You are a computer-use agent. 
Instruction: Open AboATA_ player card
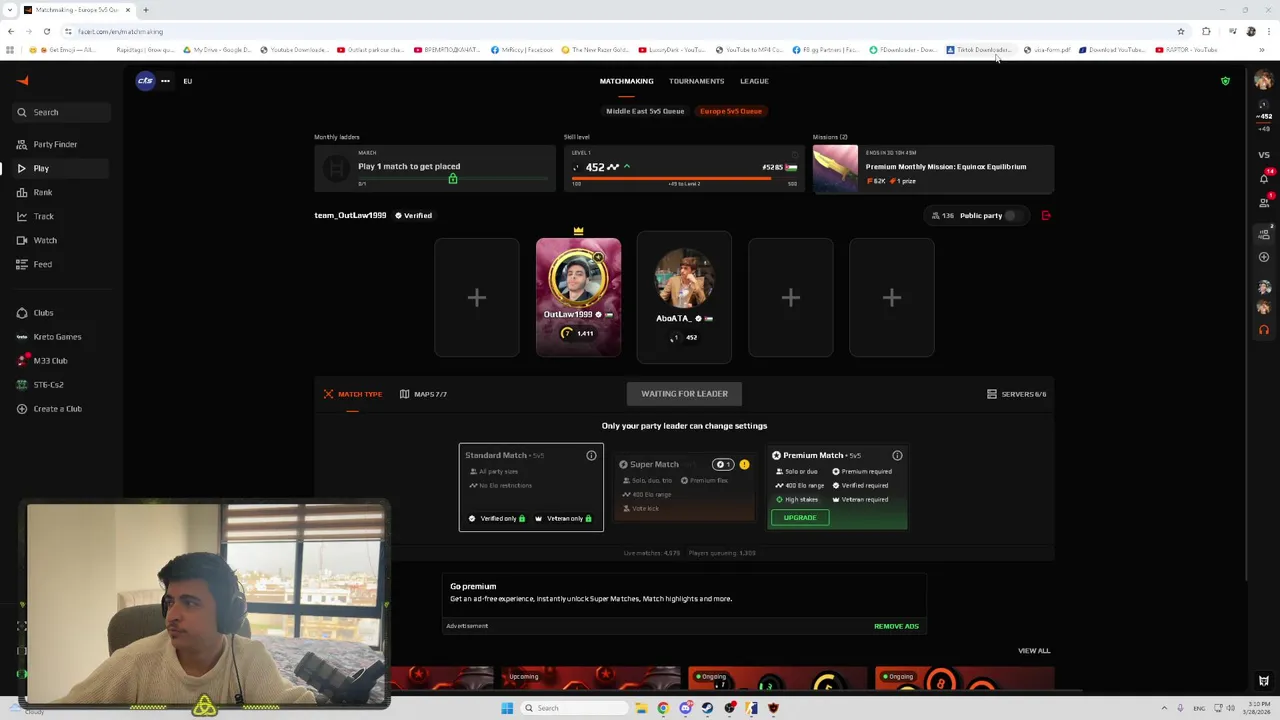click(x=684, y=297)
